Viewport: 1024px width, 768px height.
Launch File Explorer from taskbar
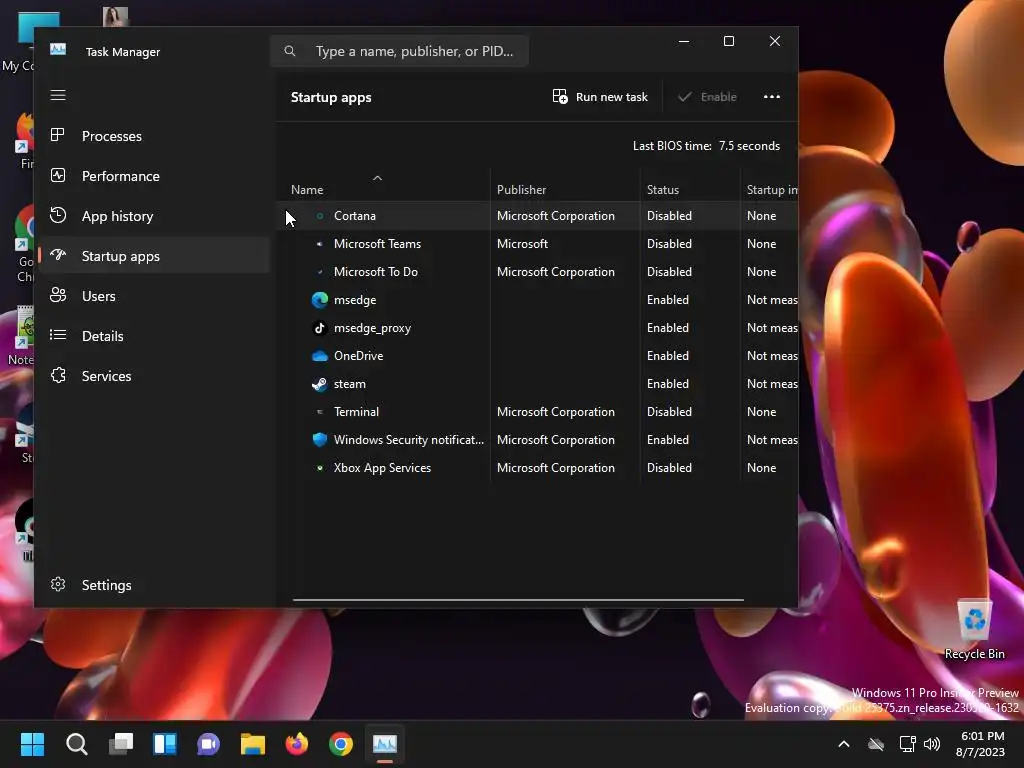[x=253, y=744]
